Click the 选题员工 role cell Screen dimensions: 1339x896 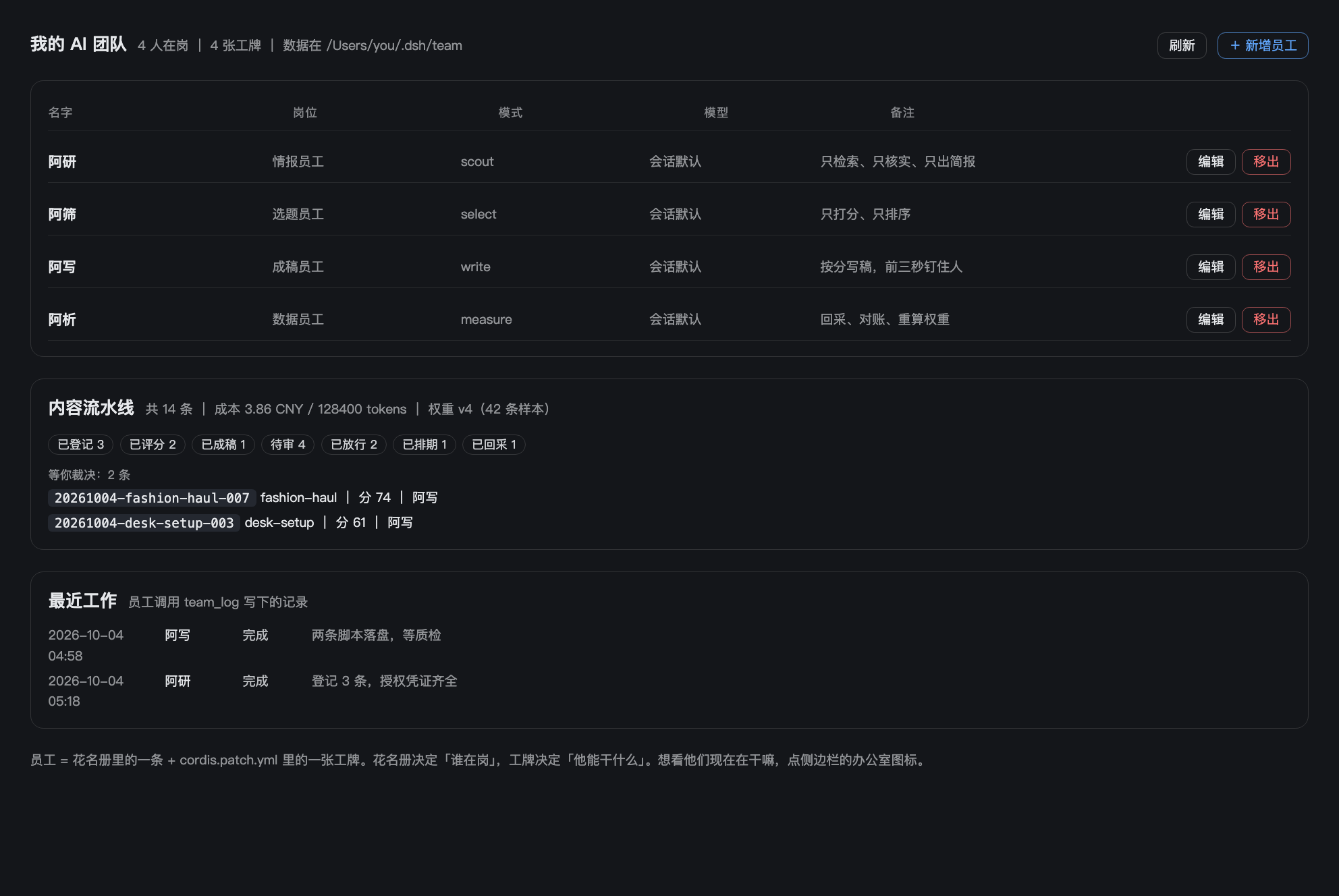298,215
